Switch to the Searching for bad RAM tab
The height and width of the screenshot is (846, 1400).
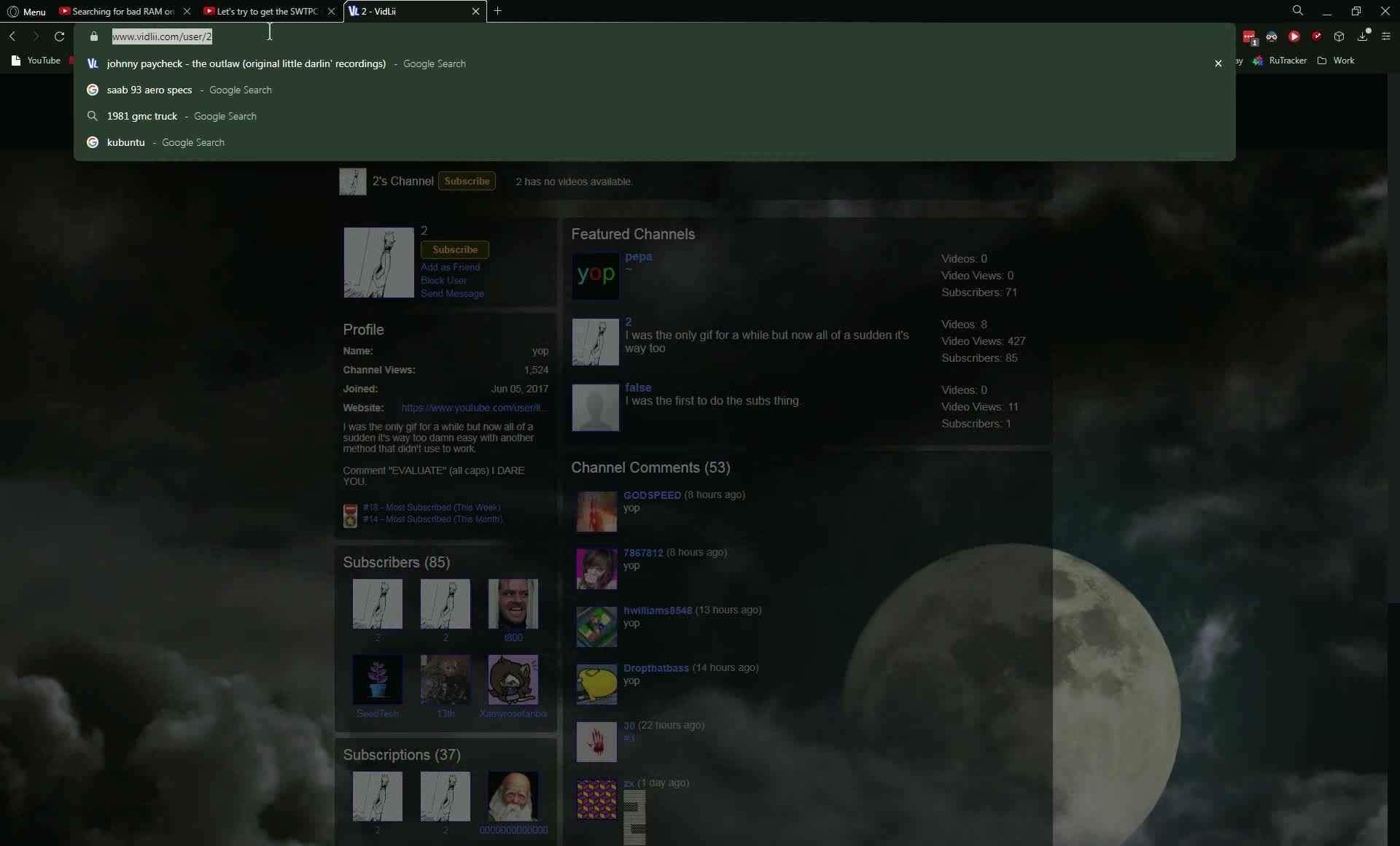pyautogui.click(x=122, y=12)
